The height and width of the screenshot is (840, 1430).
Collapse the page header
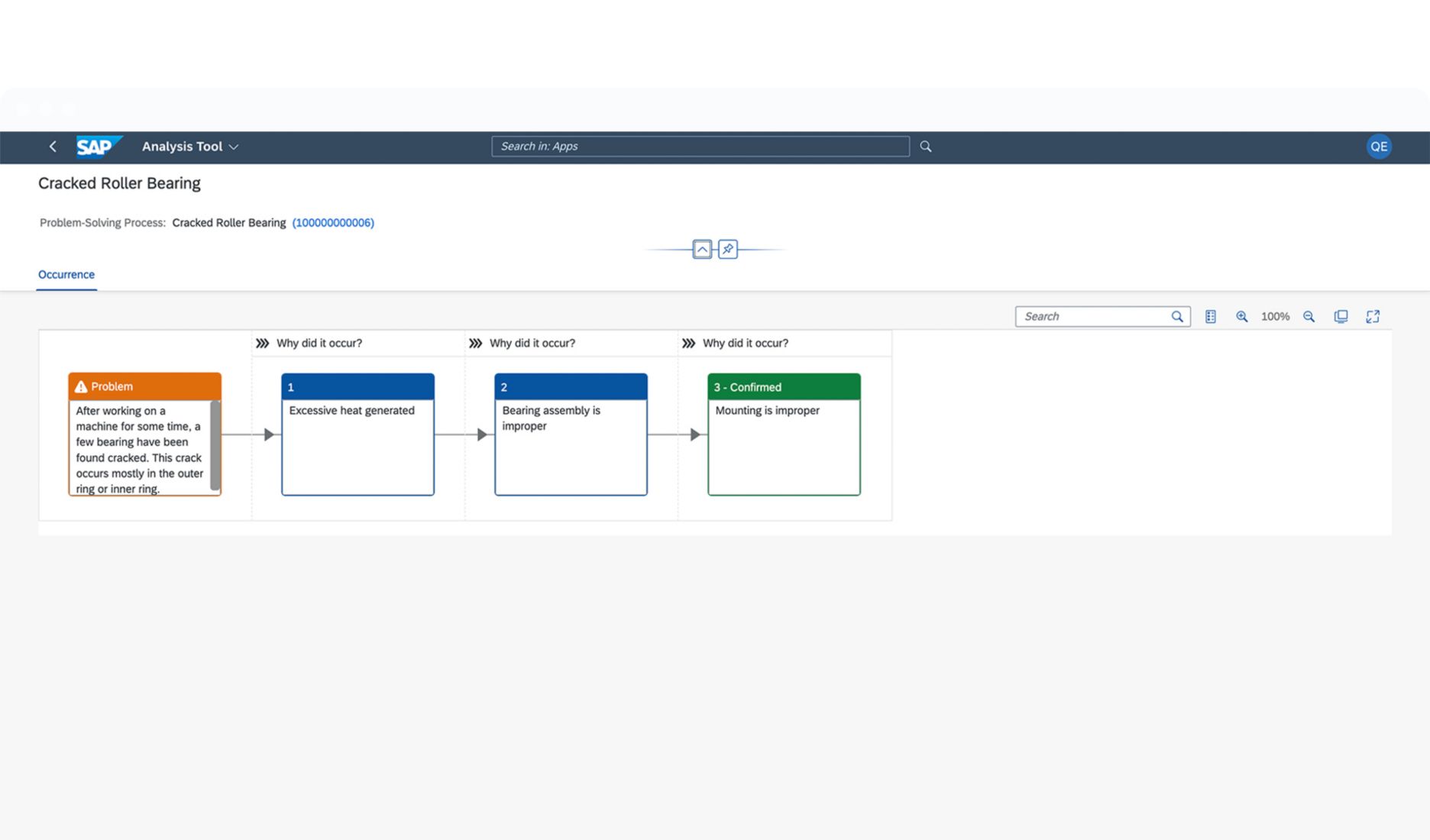(x=700, y=249)
